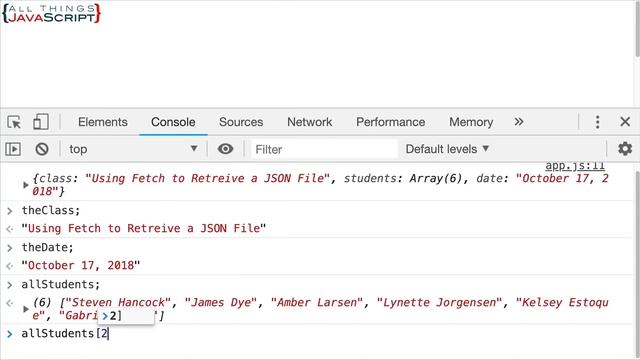Image resolution: width=640 pixels, height=360 pixels.
Task: Open console settings gear
Action: (625, 149)
